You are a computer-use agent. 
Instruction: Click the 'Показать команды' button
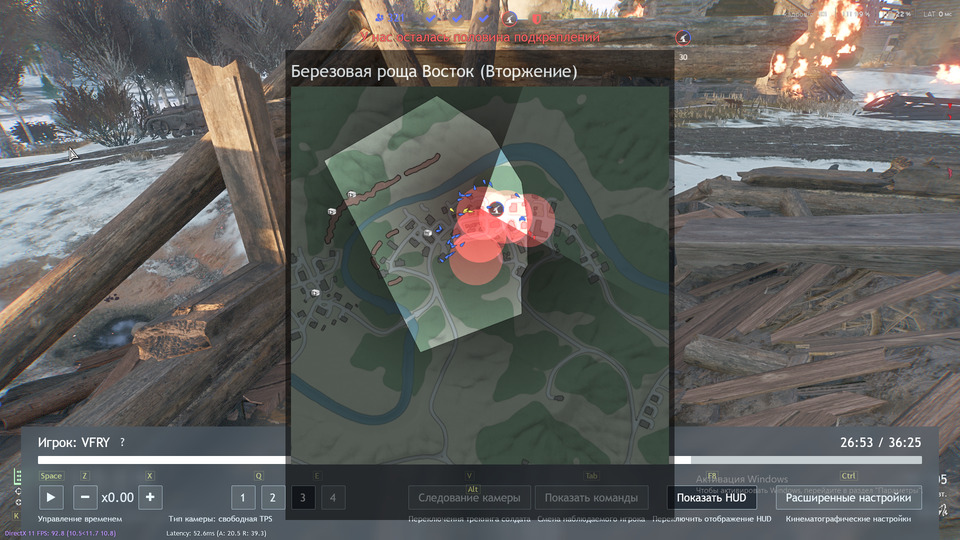tap(591, 498)
